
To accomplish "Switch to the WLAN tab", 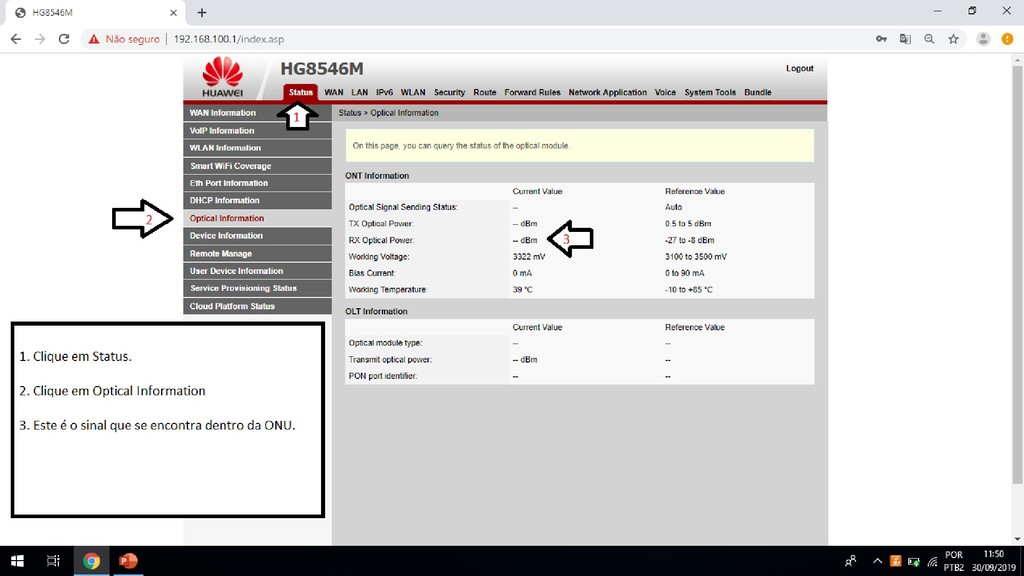I will point(413,93).
